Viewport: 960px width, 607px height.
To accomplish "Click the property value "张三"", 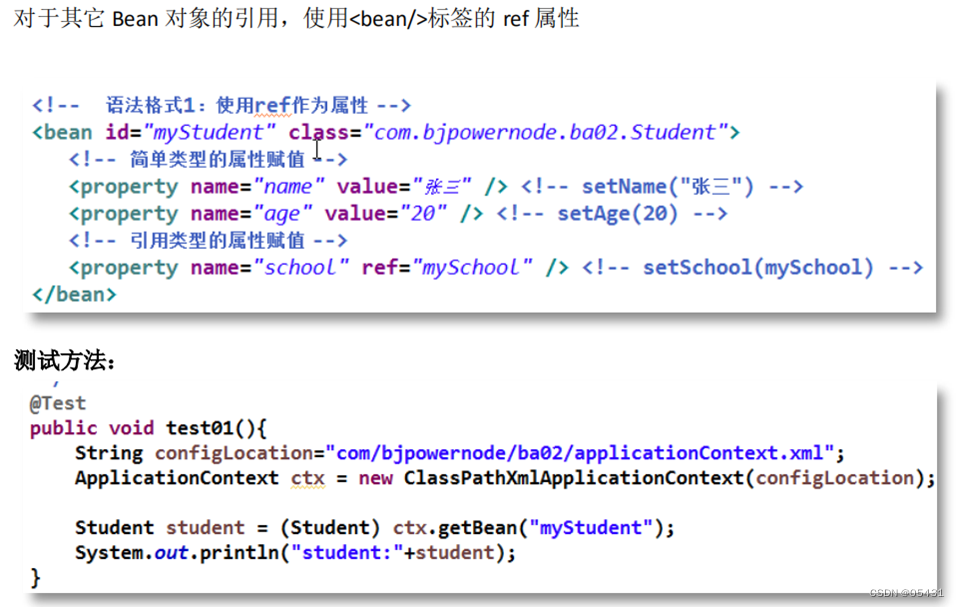I will 441,186.
